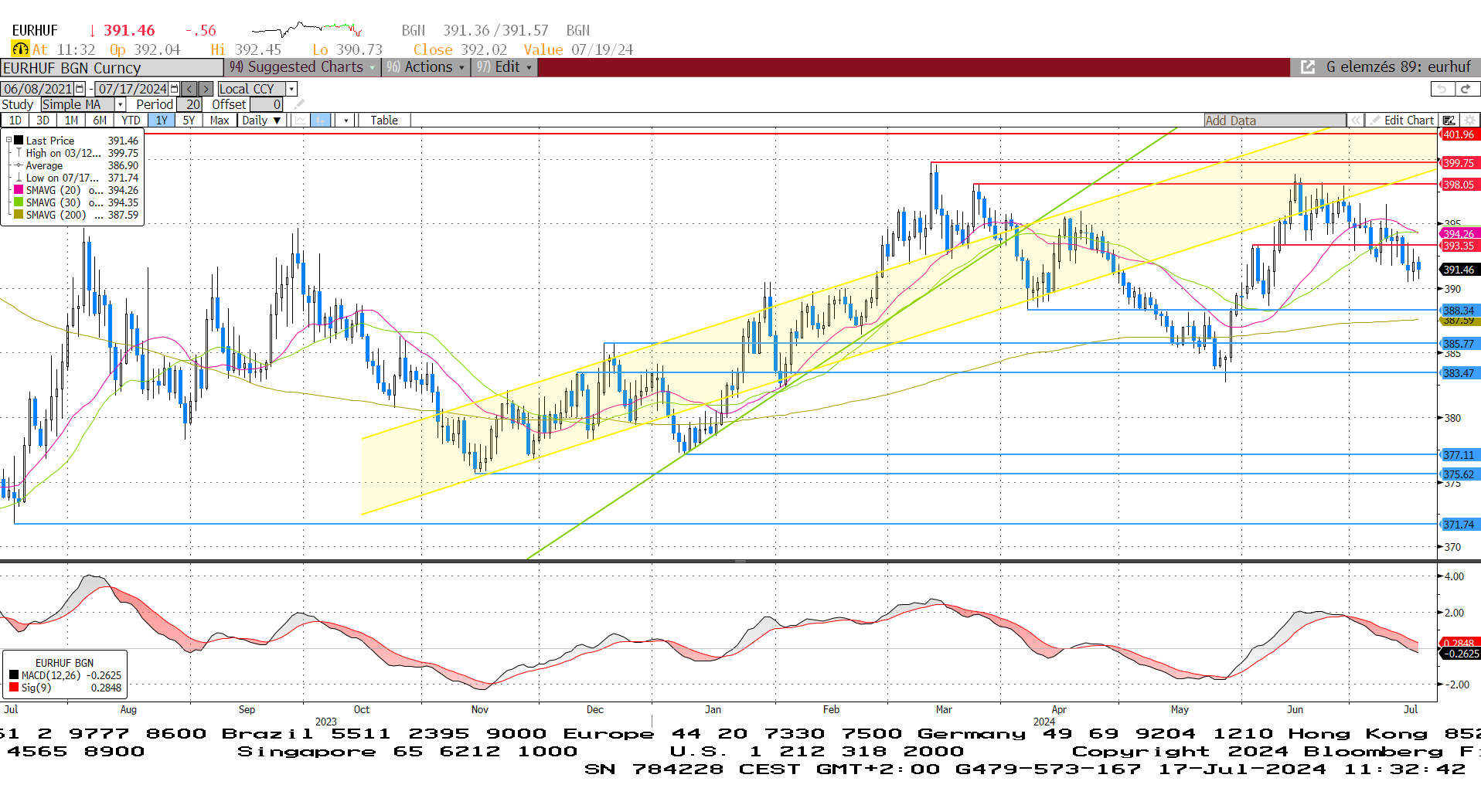This screenshot has width=1481, height=812.
Task: Select the 3D range tab
Action: (43, 121)
